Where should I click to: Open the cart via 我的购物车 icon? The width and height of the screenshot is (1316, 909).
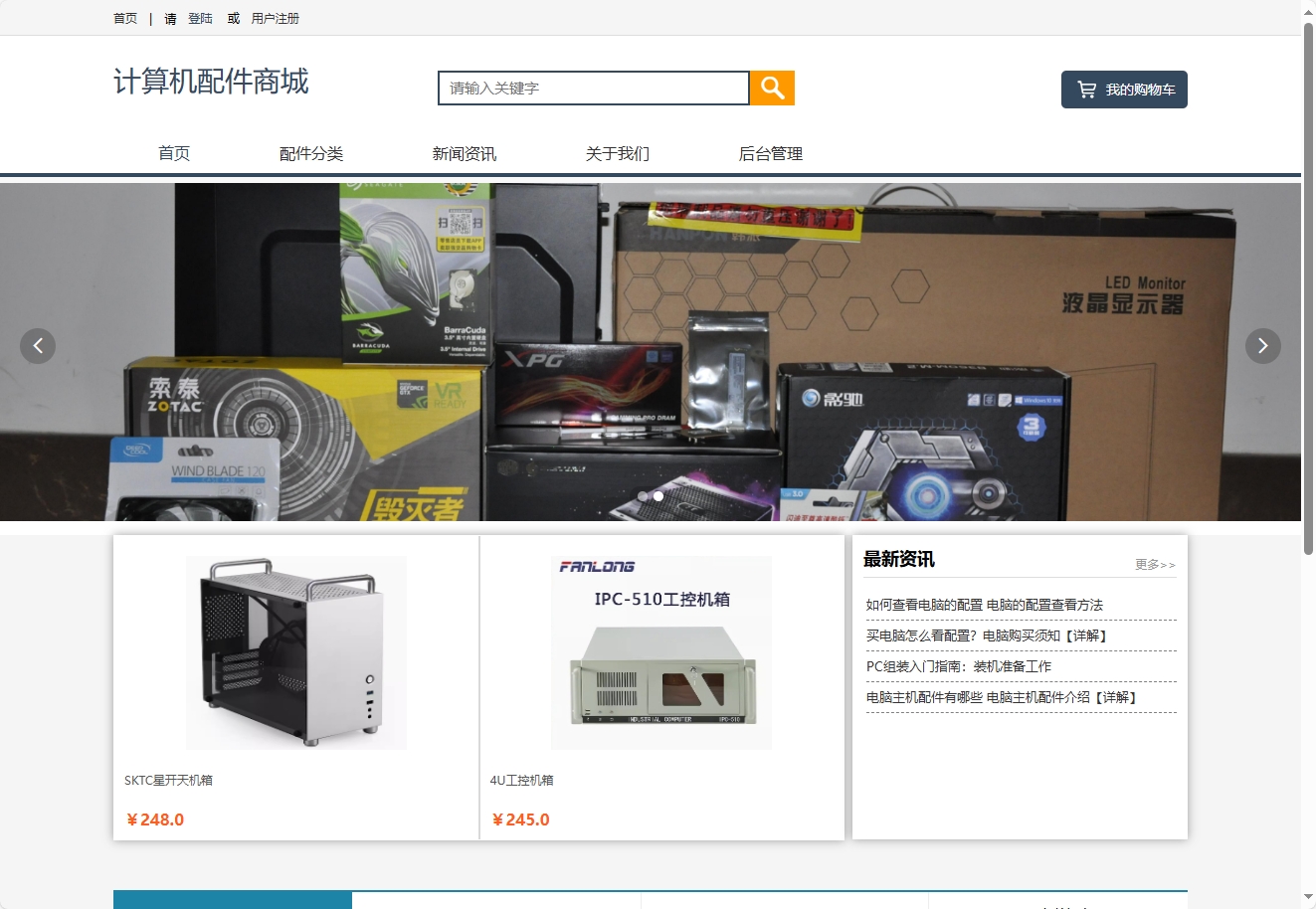pos(1123,89)
